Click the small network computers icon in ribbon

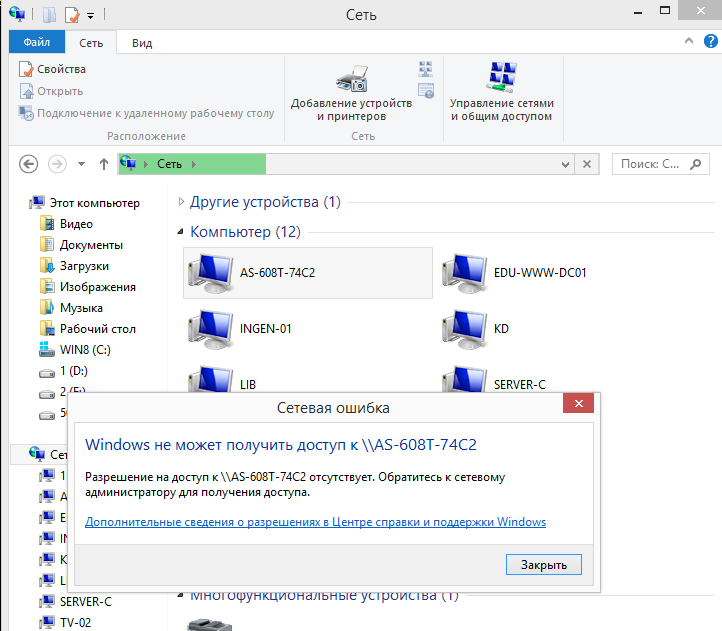[425, 69]
